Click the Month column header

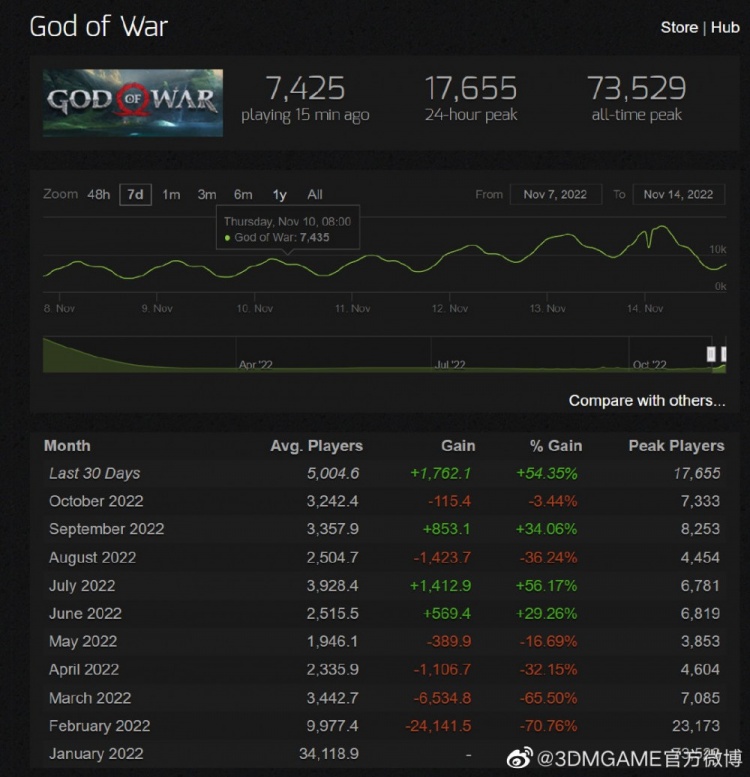point(67,445)
